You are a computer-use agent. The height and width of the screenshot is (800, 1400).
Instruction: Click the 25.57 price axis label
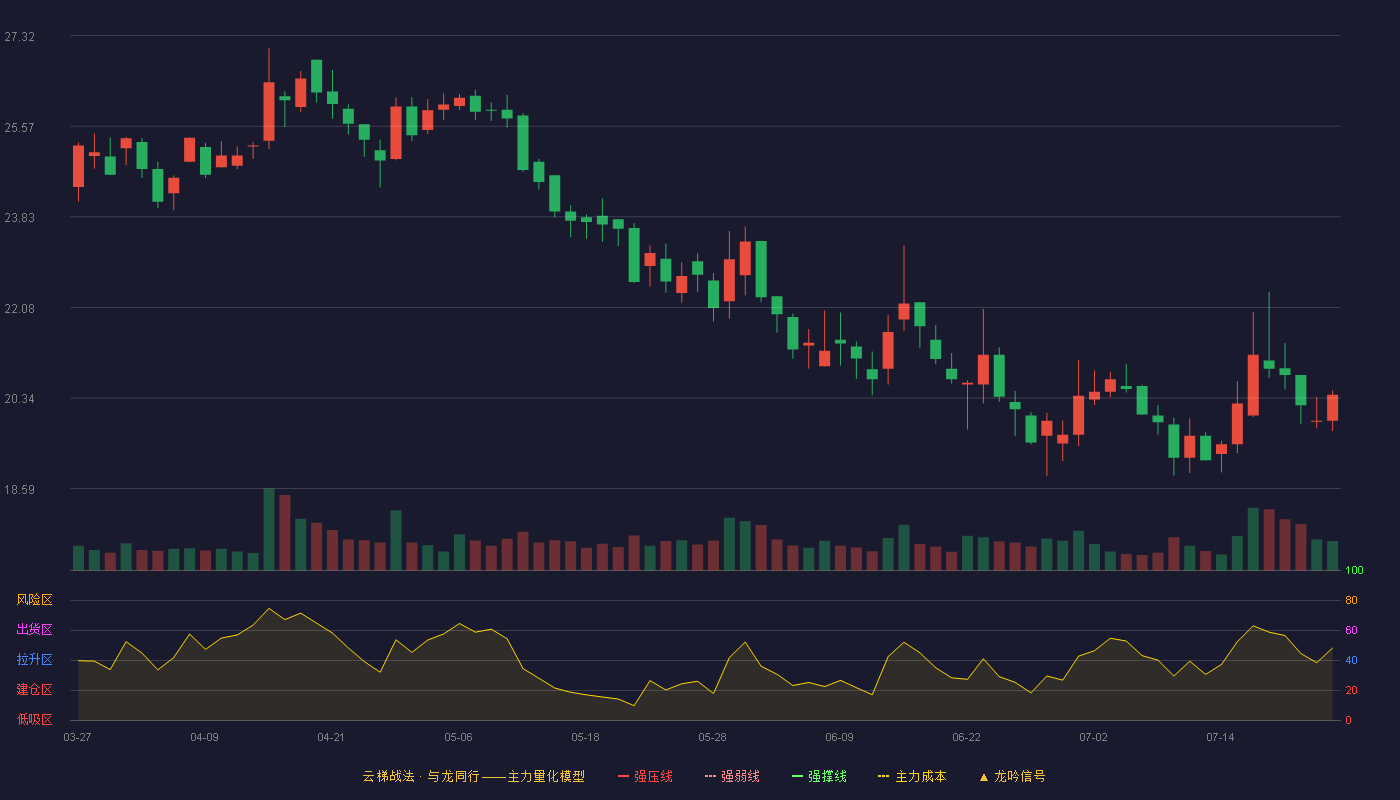[x=19, y=128]
